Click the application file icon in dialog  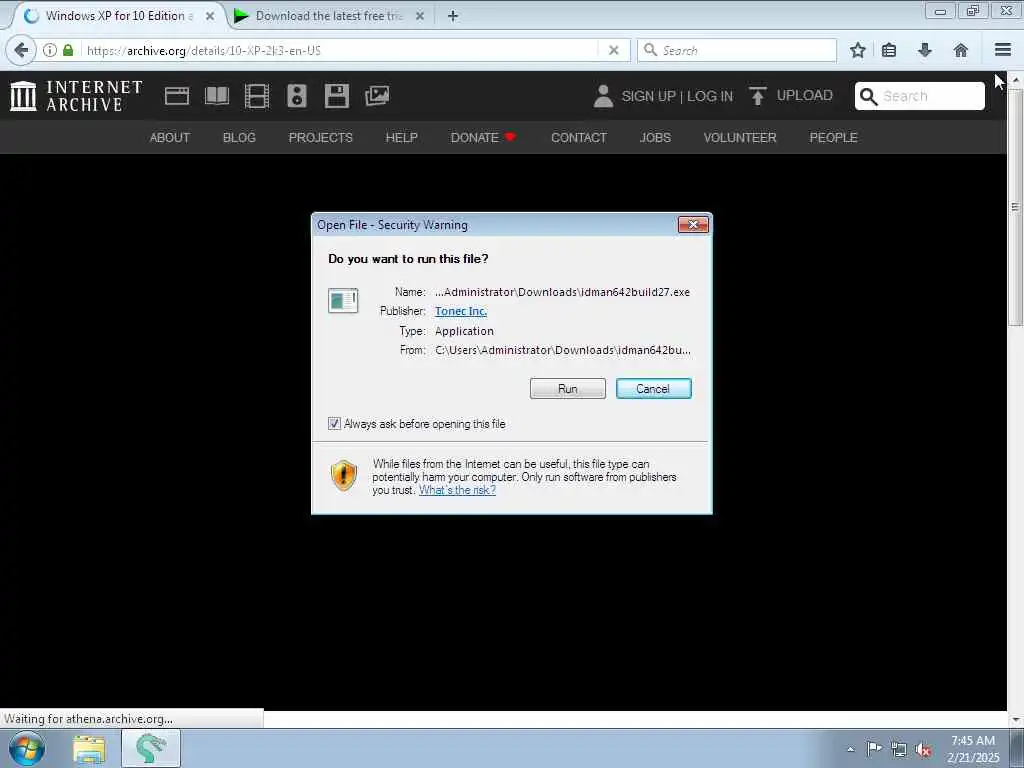coord(343,301)
